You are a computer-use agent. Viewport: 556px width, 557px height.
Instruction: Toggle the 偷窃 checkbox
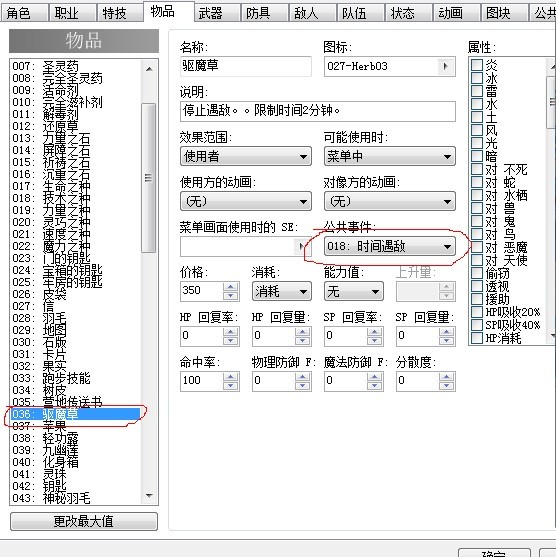477,273
